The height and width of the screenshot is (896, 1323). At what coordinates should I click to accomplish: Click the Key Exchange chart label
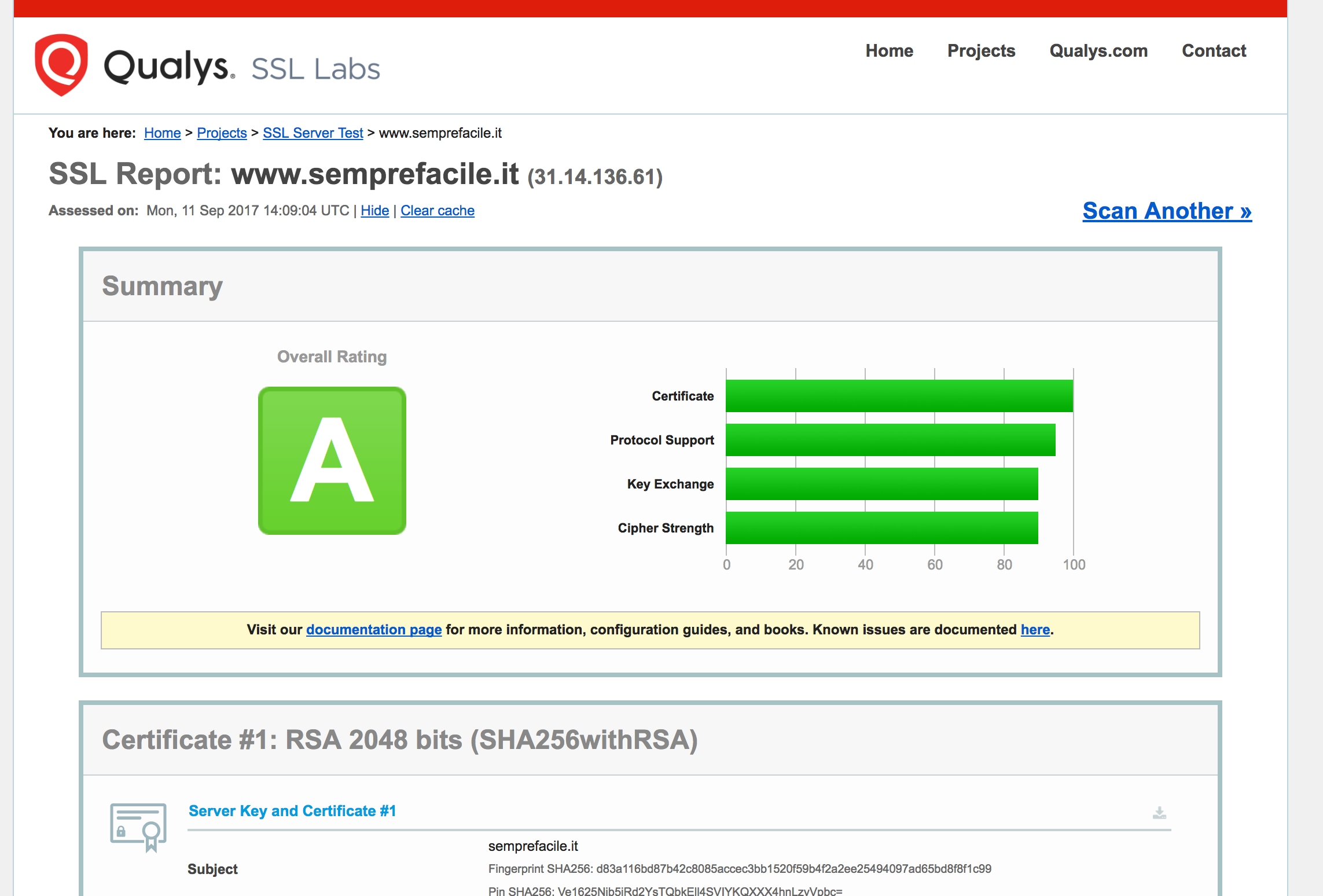pos(671,484)
